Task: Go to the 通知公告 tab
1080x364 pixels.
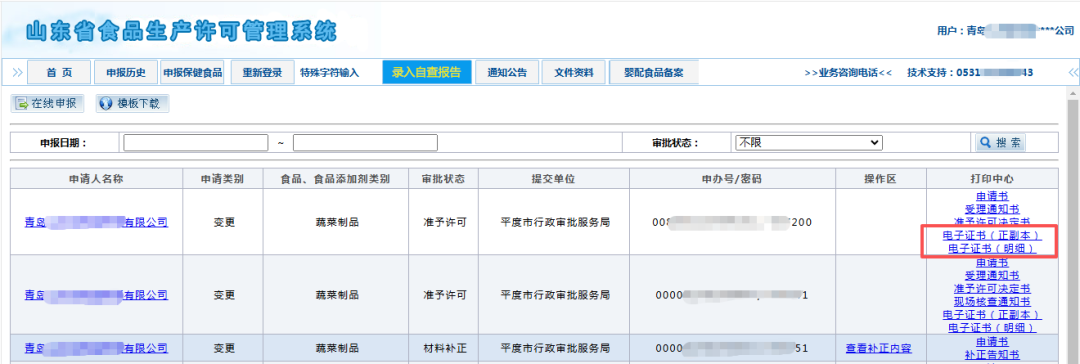Action: coord(507,72)
